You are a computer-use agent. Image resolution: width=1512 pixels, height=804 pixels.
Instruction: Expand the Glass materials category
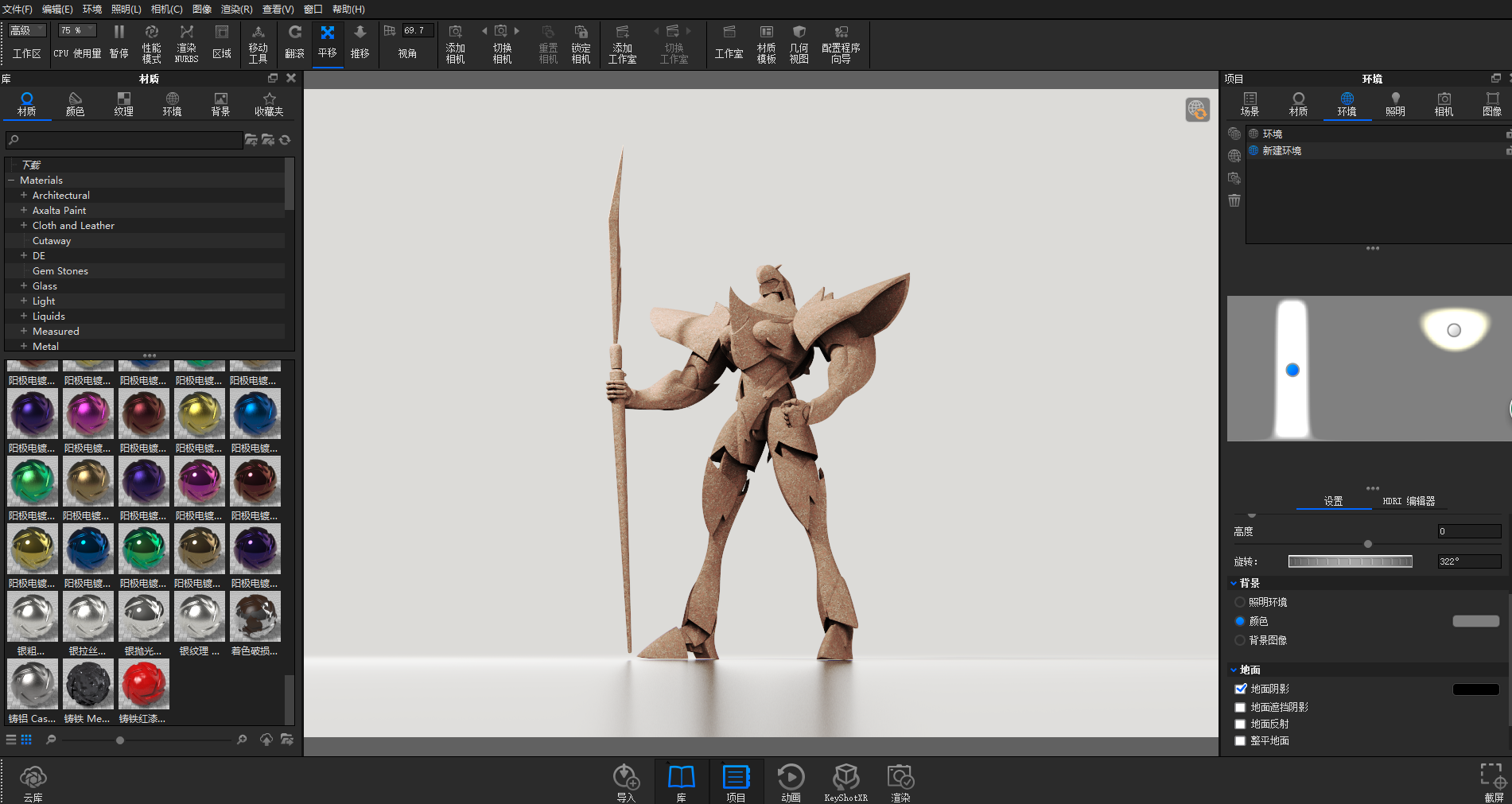[x=23, y=285]
